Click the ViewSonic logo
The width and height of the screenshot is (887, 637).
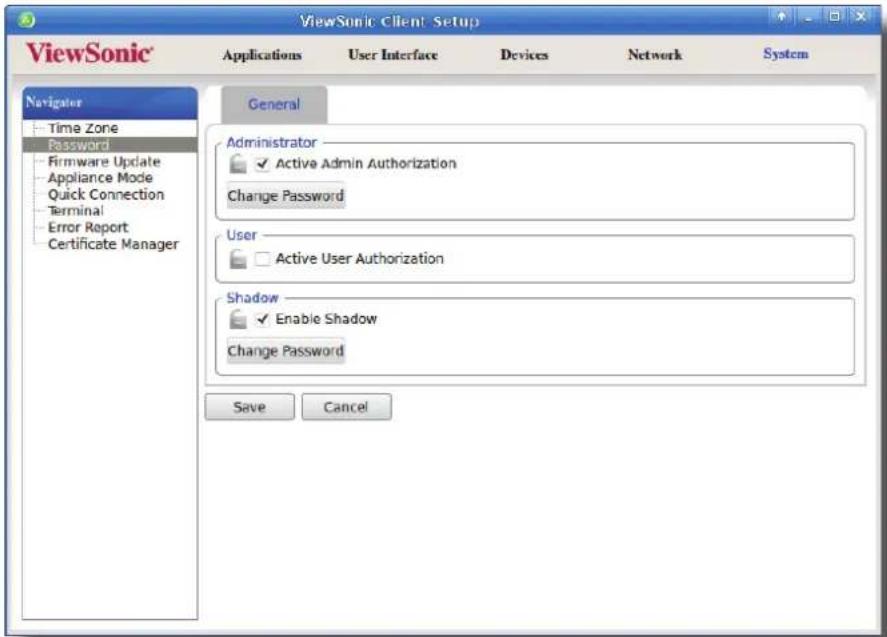(89, 53)
